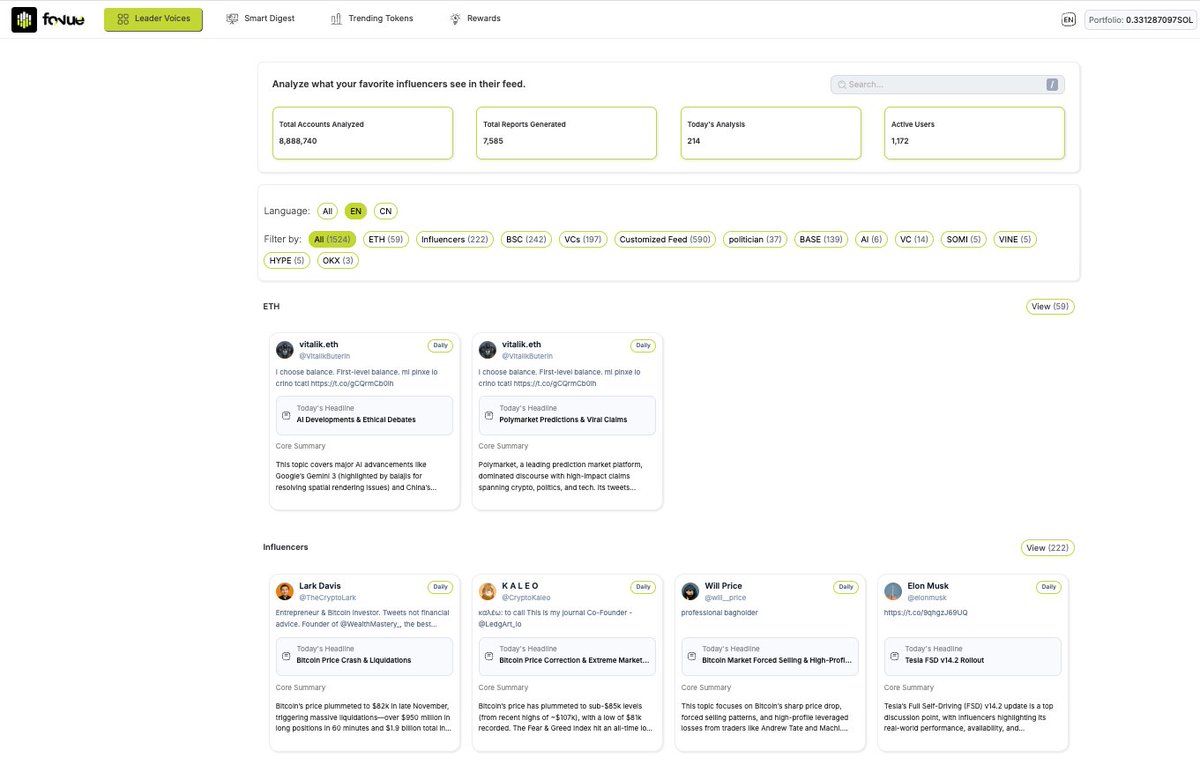
Task: Click Daily badge on Lark Davis card
Action: [x=440, y=587]
